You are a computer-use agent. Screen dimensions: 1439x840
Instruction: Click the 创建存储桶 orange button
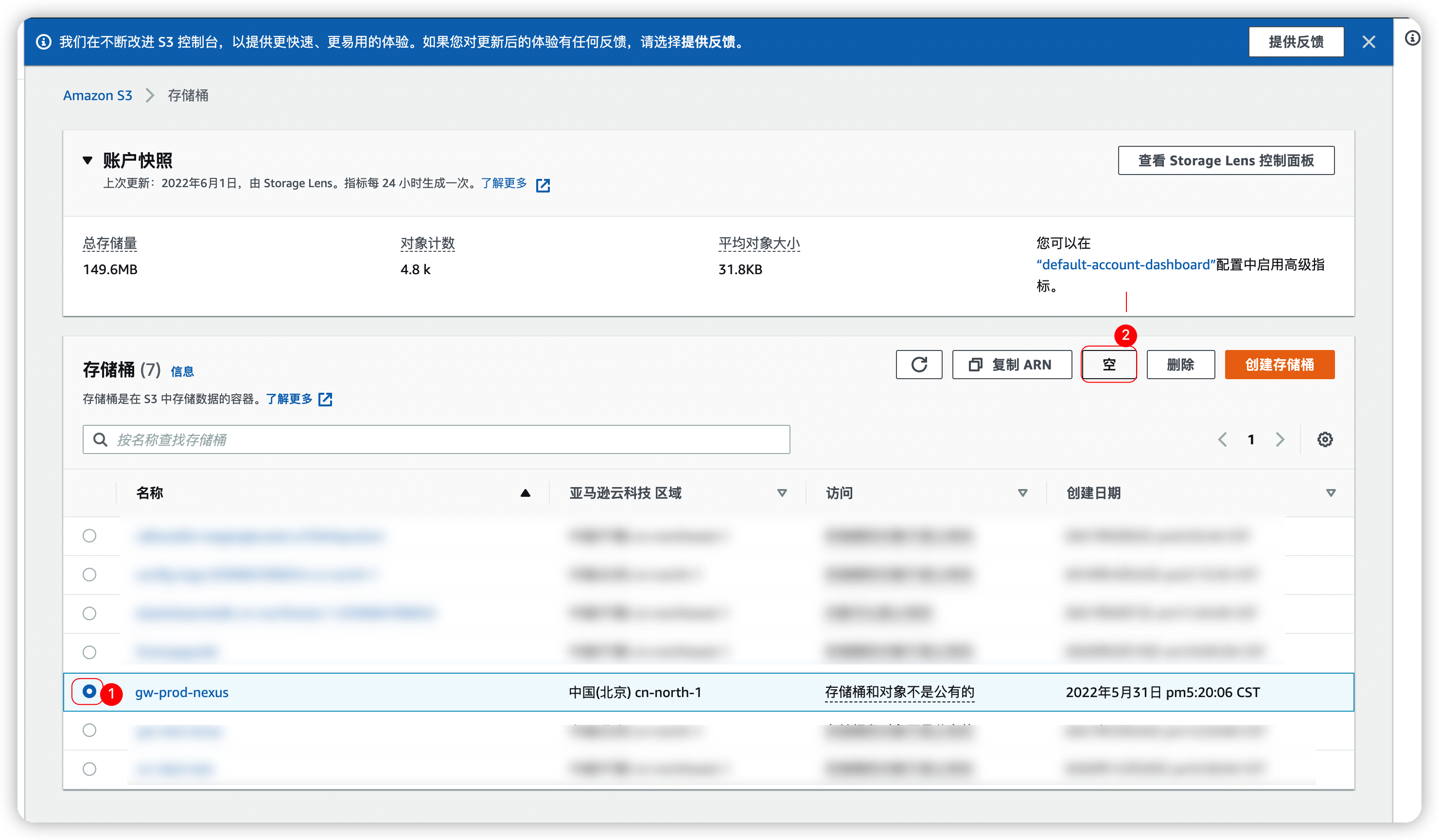click(x=1279, y=364)
